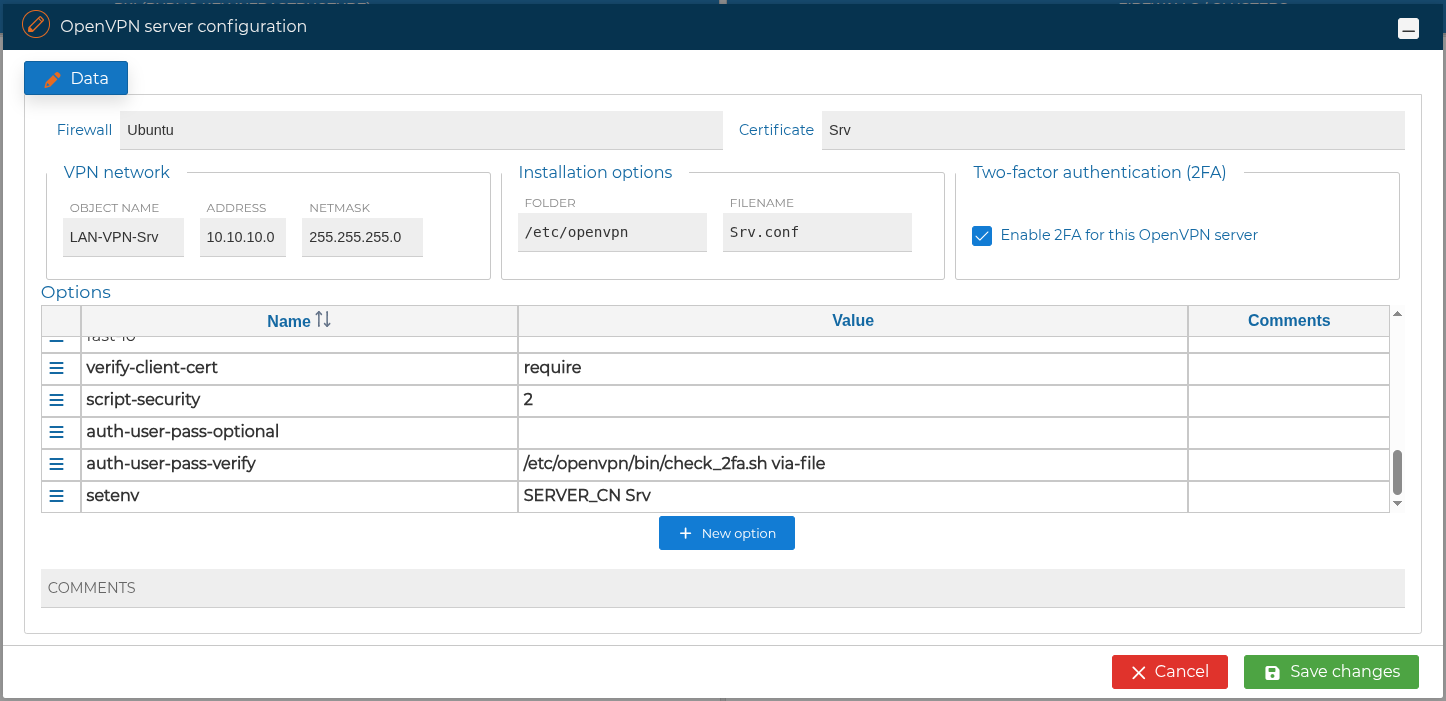
Task: Add a New option to the table
Action: (727, 533)
